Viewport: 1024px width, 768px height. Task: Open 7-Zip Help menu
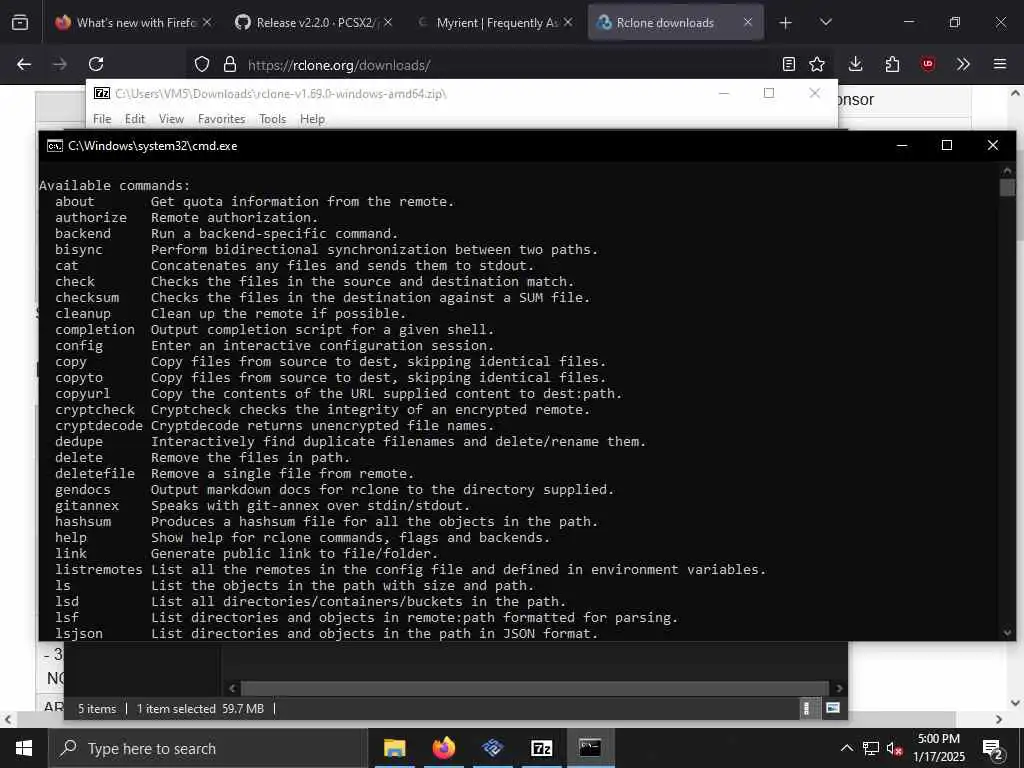click(312, 119)
